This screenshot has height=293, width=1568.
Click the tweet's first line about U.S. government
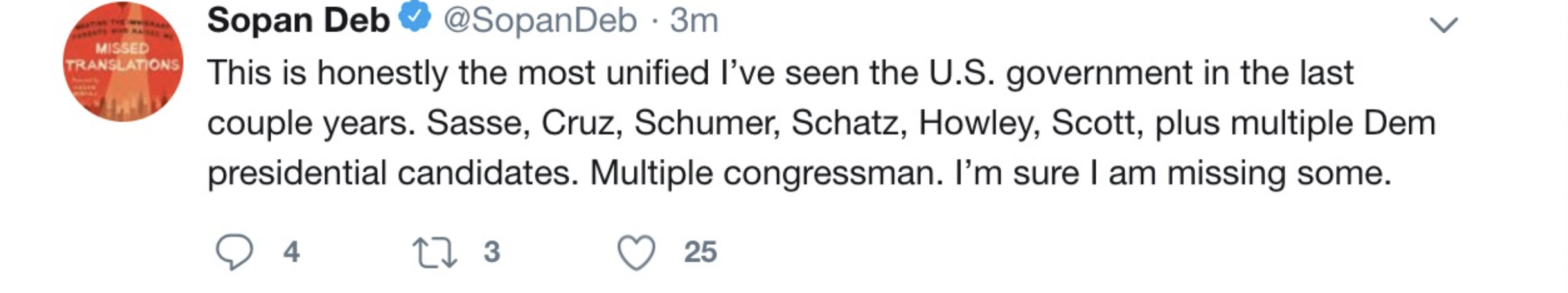point(780,73)
